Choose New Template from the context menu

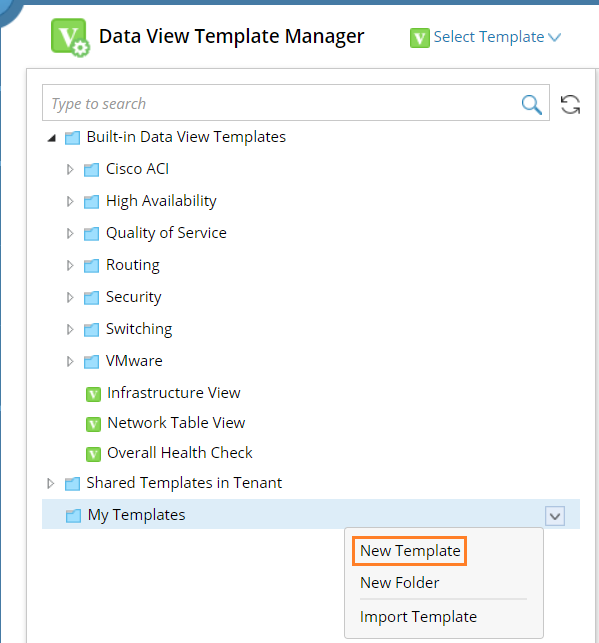410,551
